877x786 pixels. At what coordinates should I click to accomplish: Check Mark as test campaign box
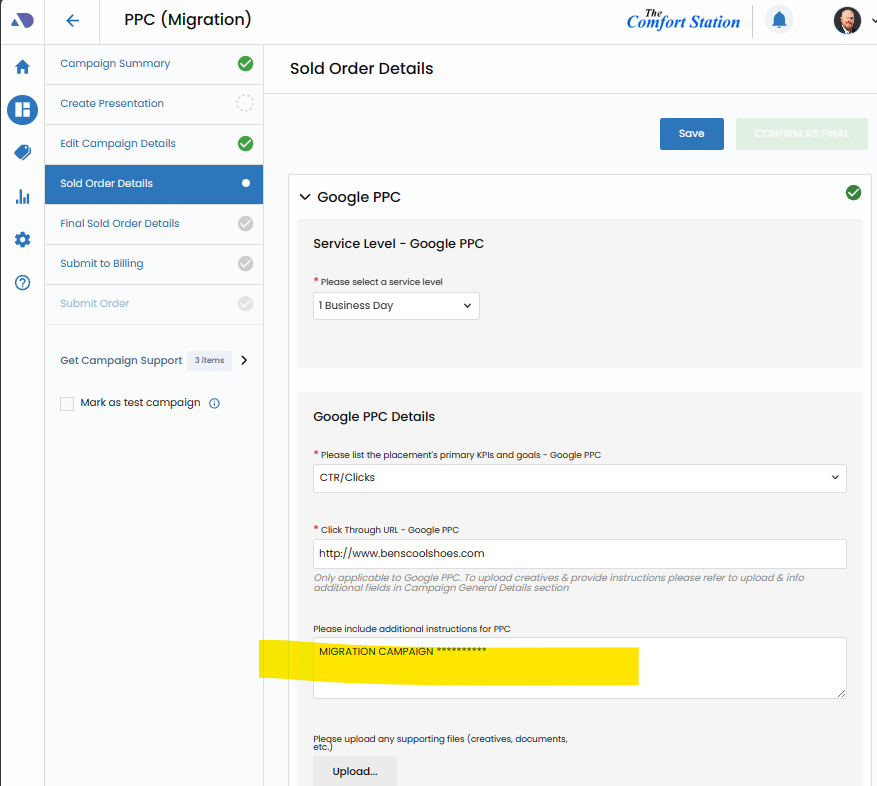pyautogui.click(x=67, y=403)
